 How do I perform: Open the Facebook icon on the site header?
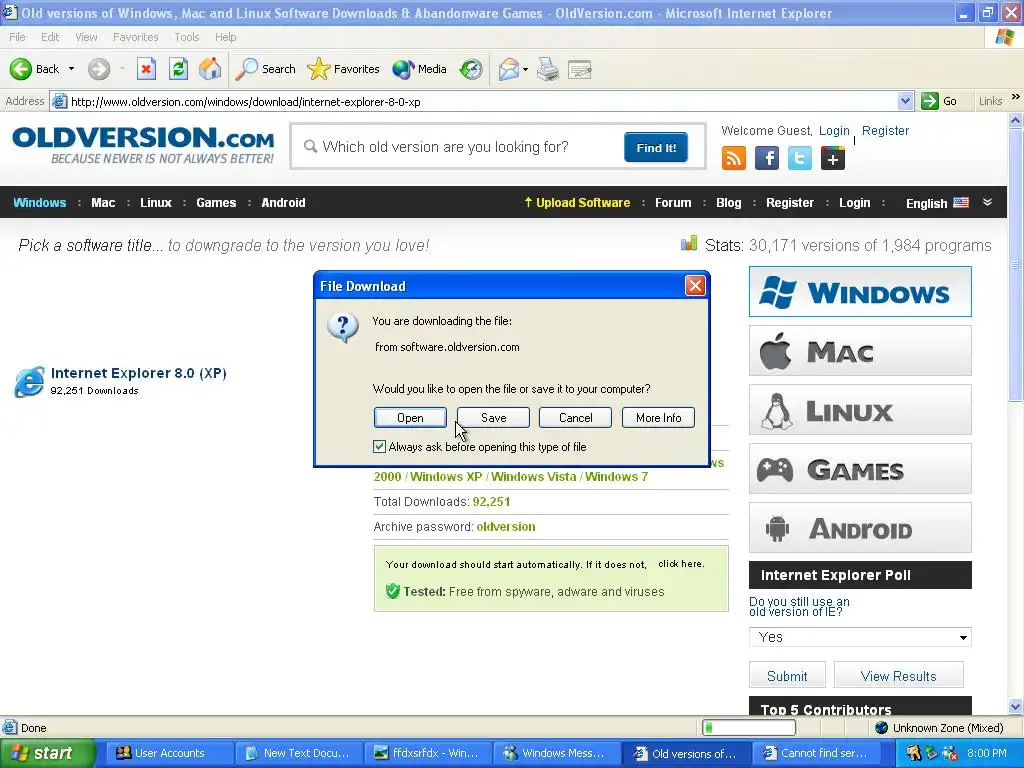pyautogui.click(x=767, y=158)
